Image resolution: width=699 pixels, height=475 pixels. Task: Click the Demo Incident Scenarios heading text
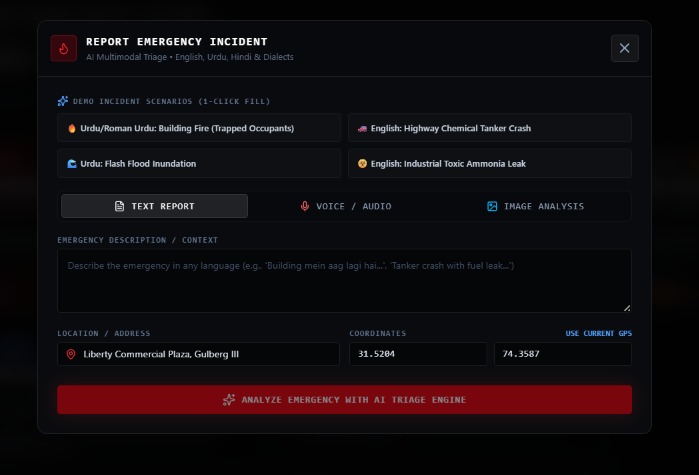click(171, 102)
